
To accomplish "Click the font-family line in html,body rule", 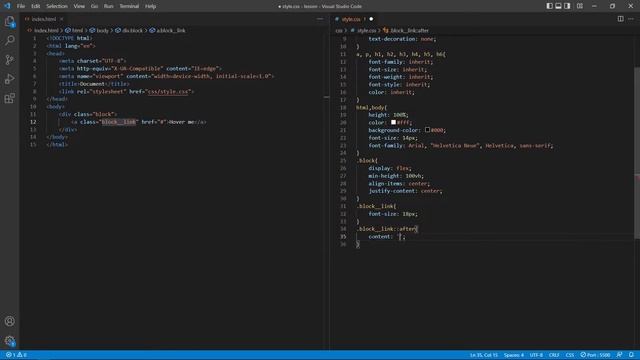I will 461,145.
